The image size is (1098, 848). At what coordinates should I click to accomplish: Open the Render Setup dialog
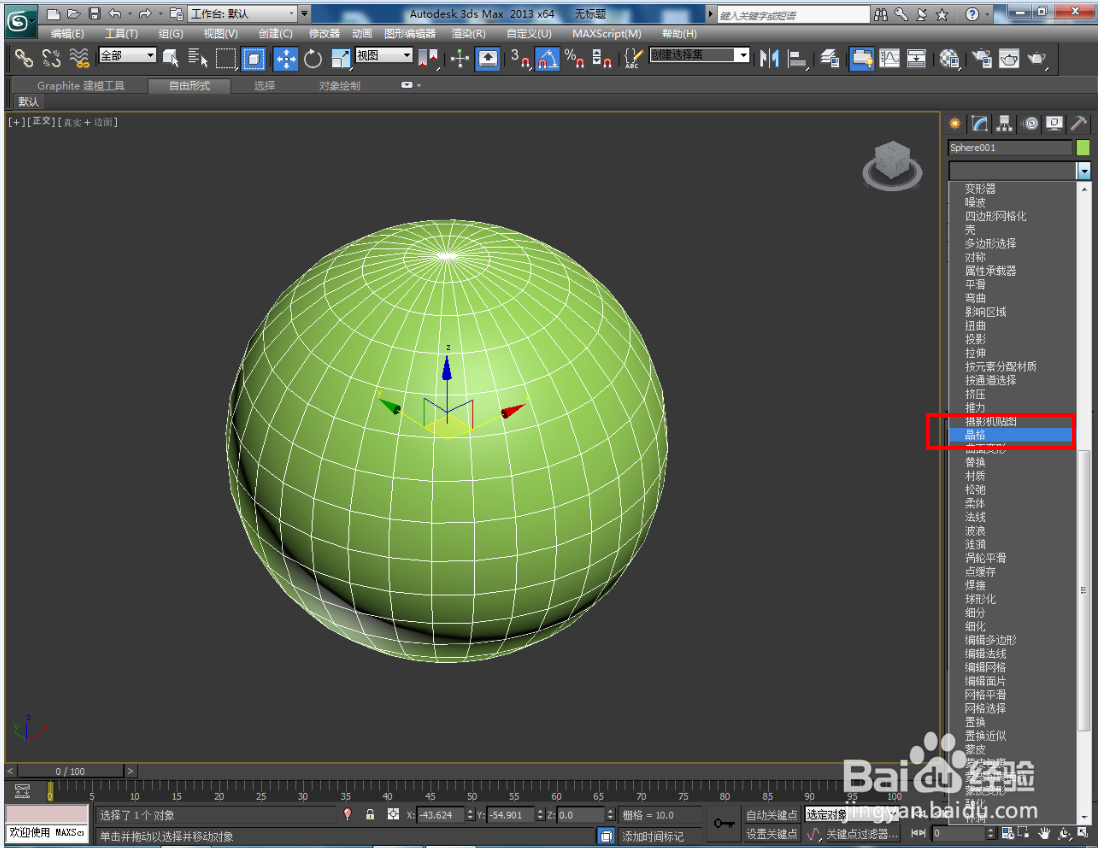click(x=982, y=58)
